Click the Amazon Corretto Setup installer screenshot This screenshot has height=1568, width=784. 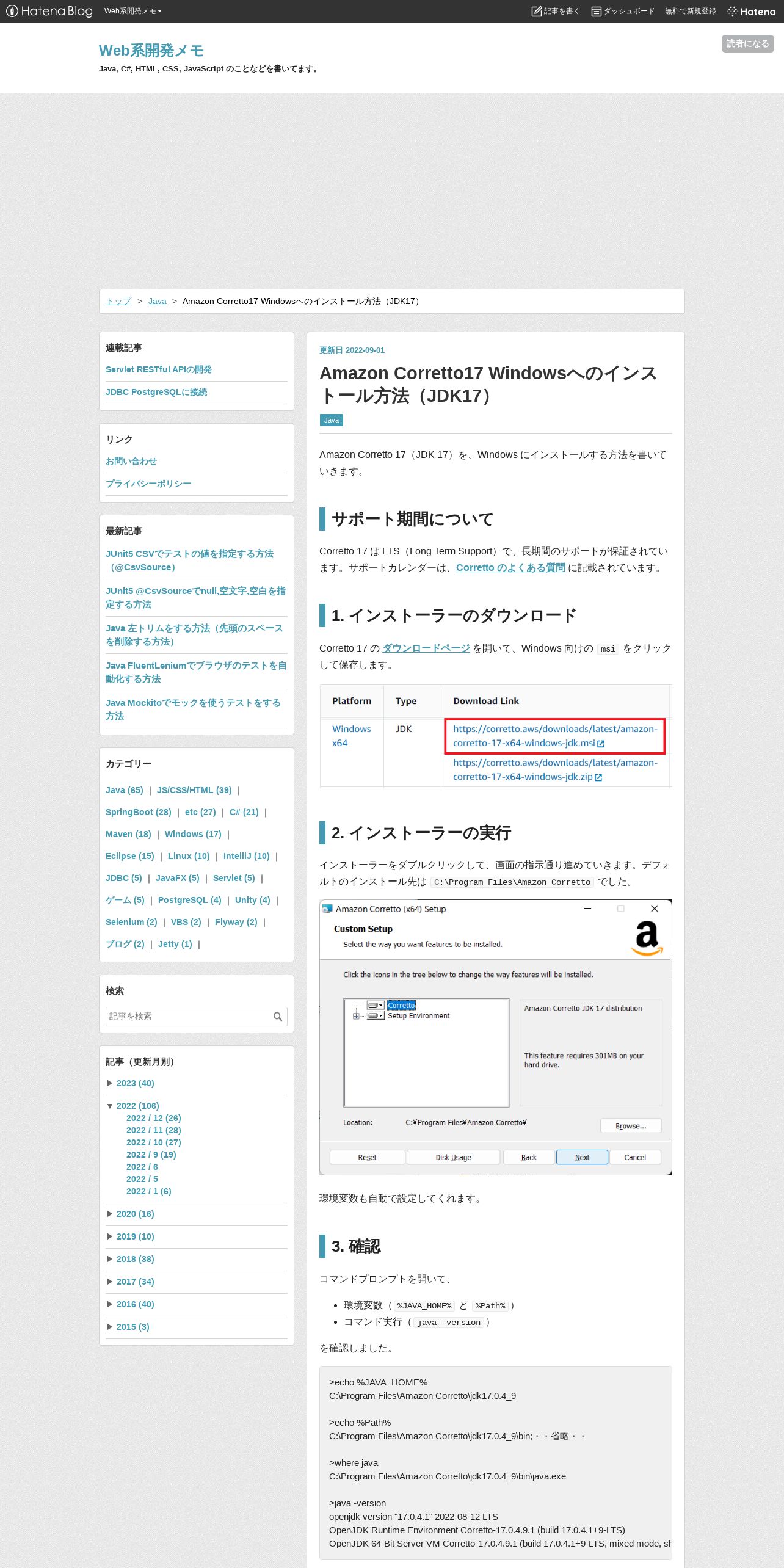496,1037
